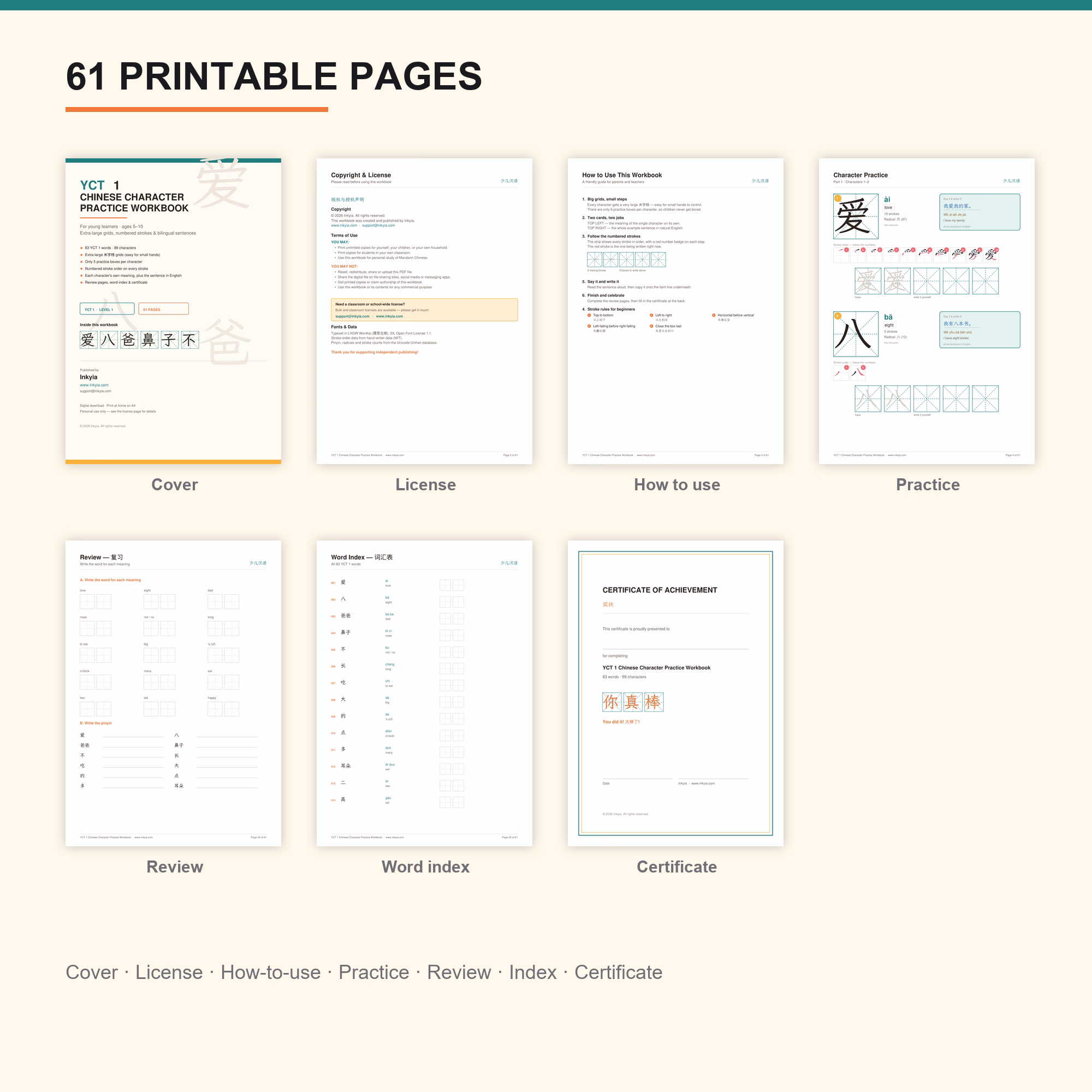Click the 'Review — 复习' page title
This screenshot has width=1092, height=1092.
[101, 557]
